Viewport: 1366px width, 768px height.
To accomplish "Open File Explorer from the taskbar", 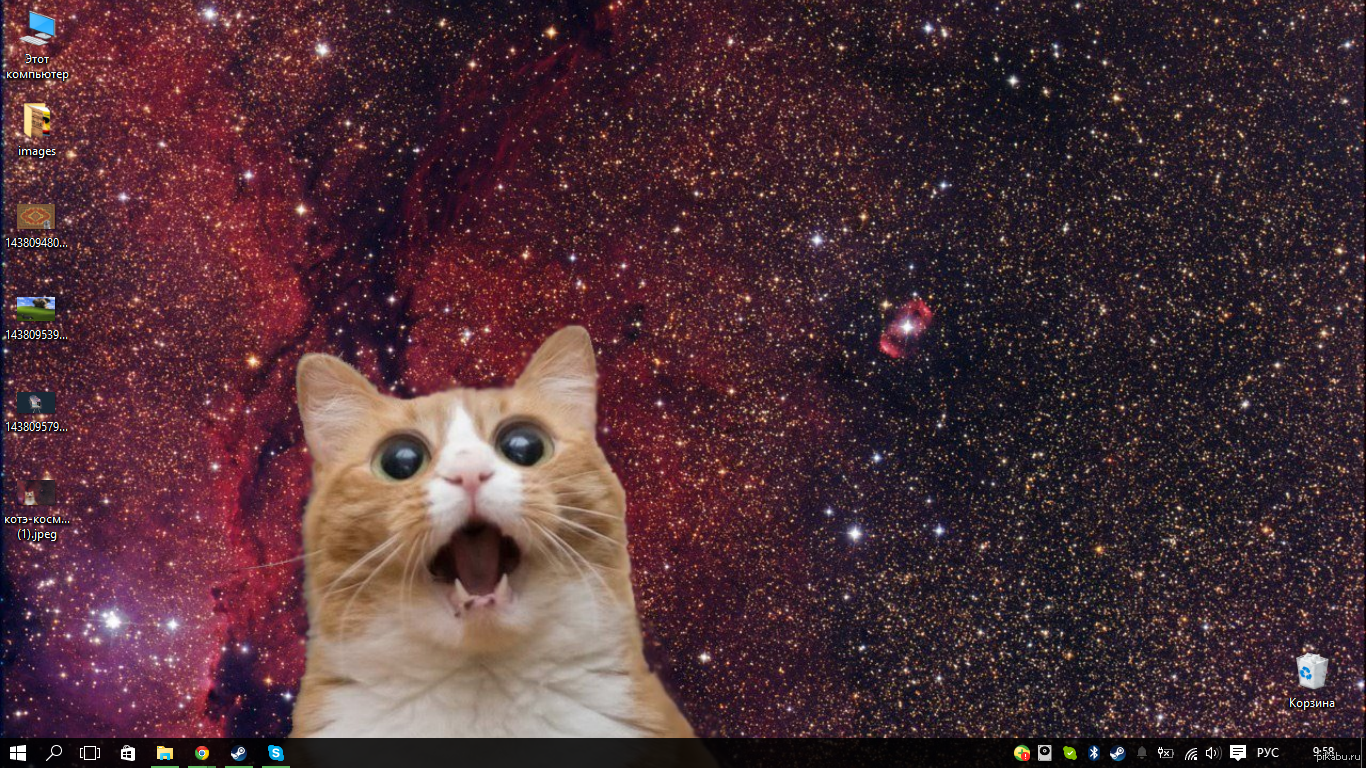I will pos(164,753).
